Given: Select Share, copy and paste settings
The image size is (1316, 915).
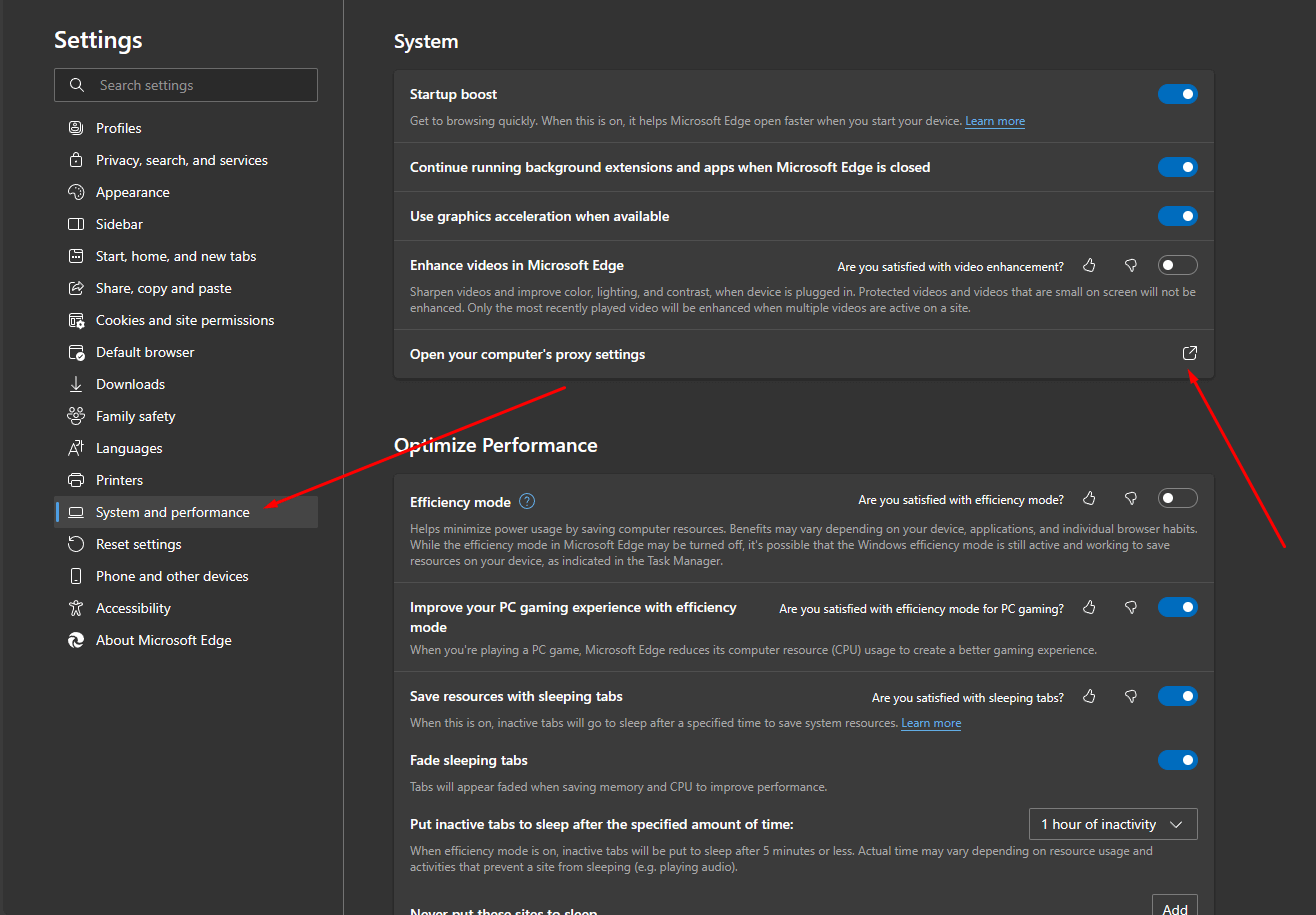Looking at the screenshot, I should (186, 288).
